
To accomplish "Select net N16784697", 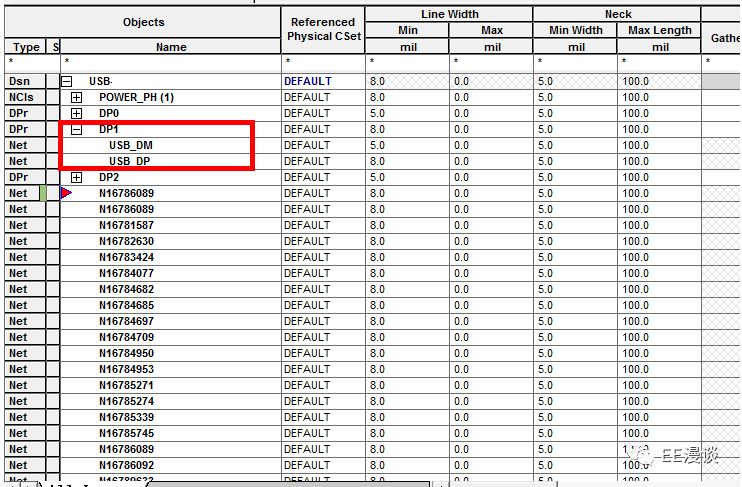I will (x=126, y=321).
